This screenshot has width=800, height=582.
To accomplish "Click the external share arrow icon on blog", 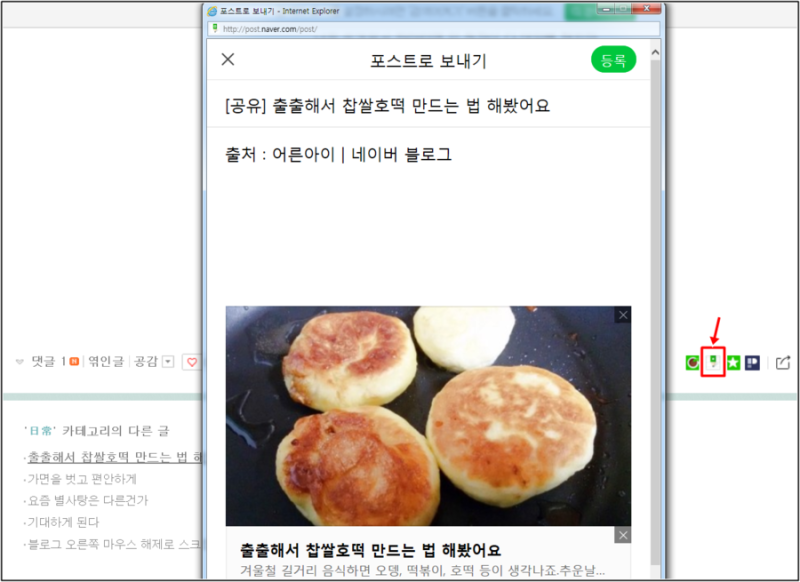I will tap(783, 363).
